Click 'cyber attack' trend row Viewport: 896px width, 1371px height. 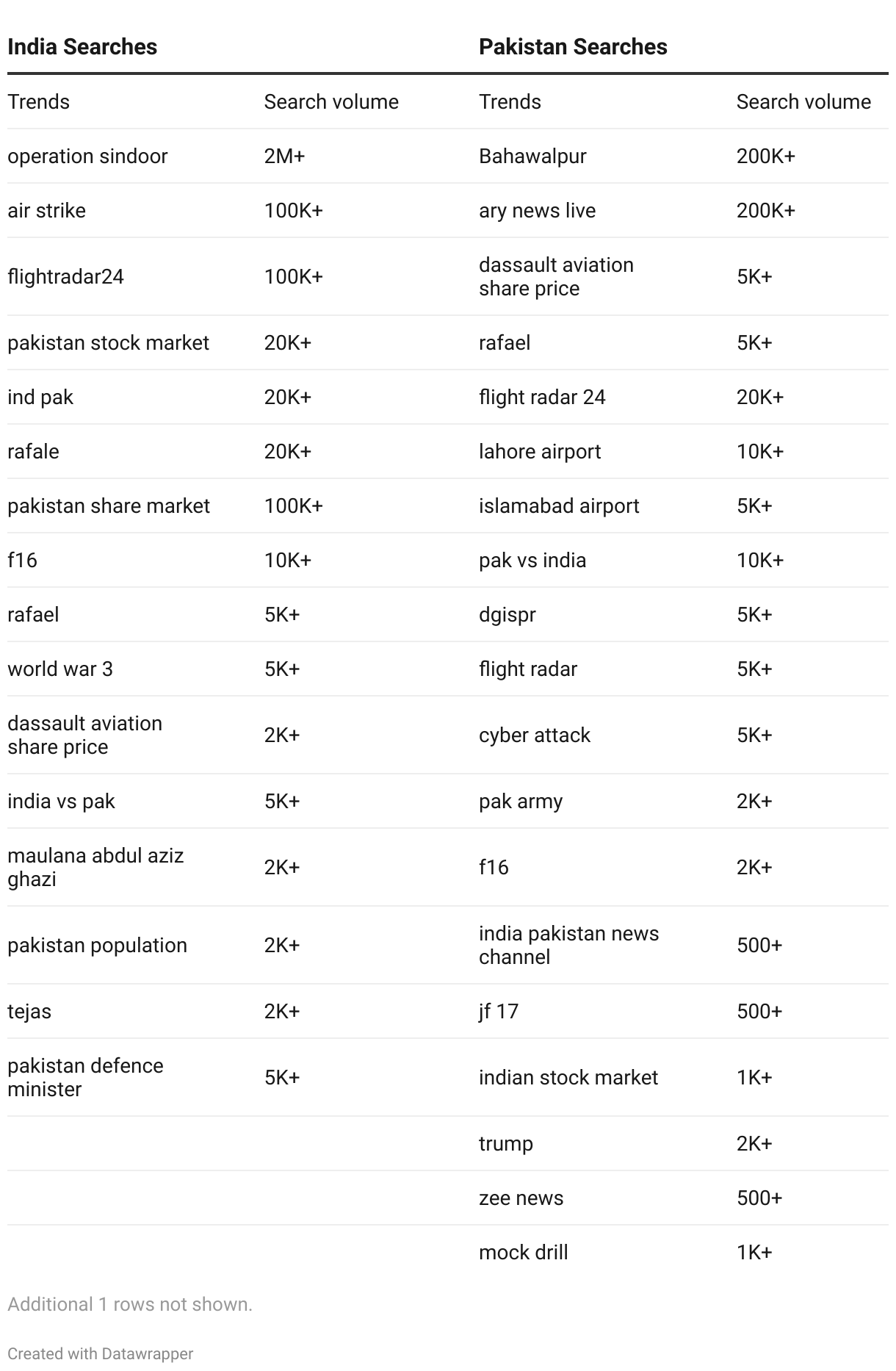[x=535, y=735]
